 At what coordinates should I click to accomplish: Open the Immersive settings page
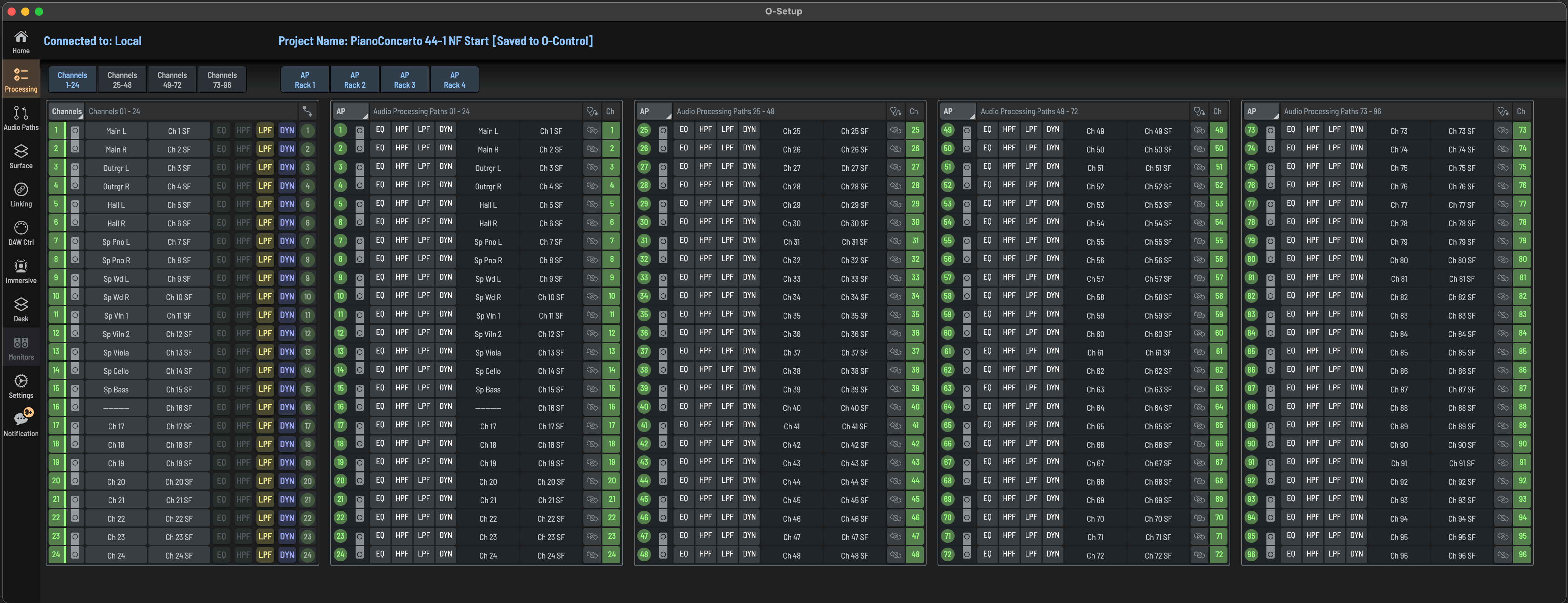[21, 271]
